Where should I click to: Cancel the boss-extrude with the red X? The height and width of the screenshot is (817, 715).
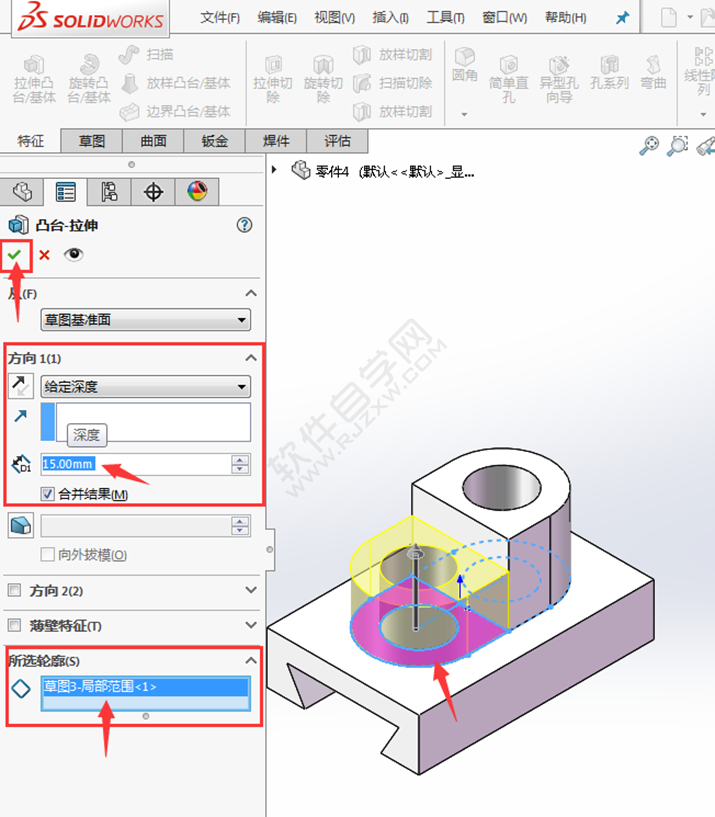[x=44, y=255]
